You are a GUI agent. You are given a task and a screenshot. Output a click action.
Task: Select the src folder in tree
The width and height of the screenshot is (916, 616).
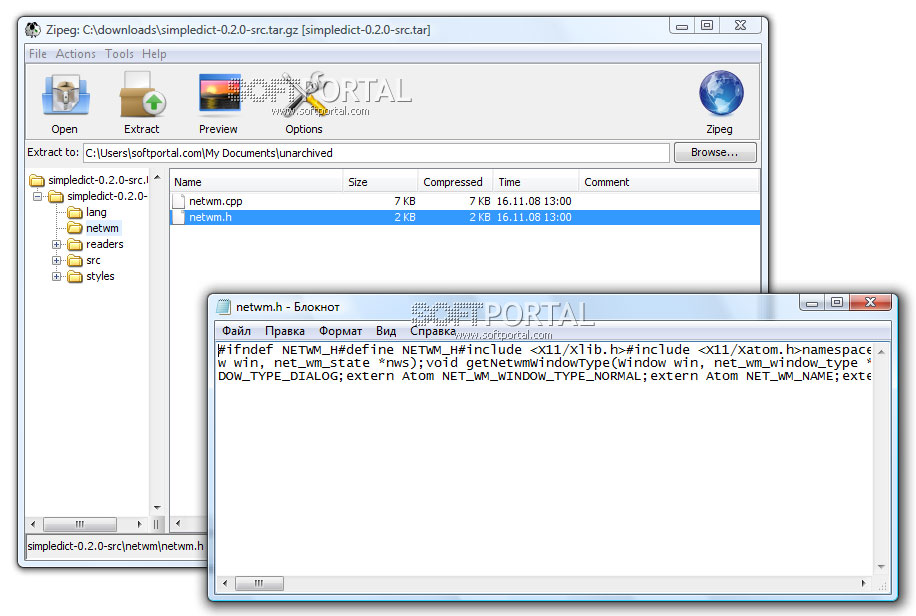93,261
